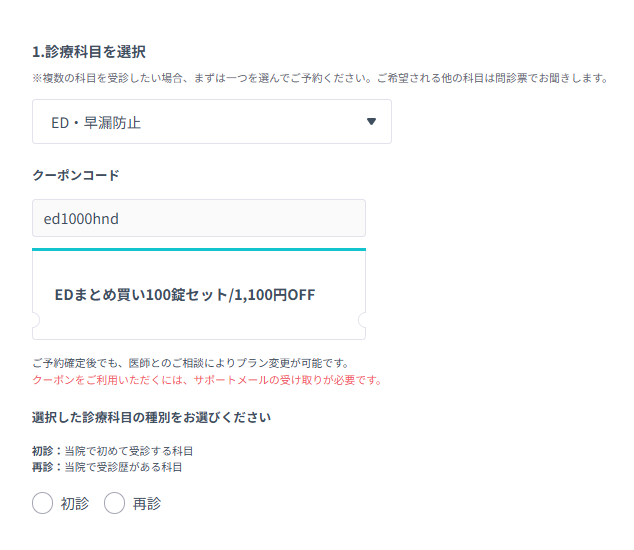The width and height of the screenshot is (634, 550).
Task: Click the multiple departments note text
Action: pyautogui.click(x=320, y=78)
